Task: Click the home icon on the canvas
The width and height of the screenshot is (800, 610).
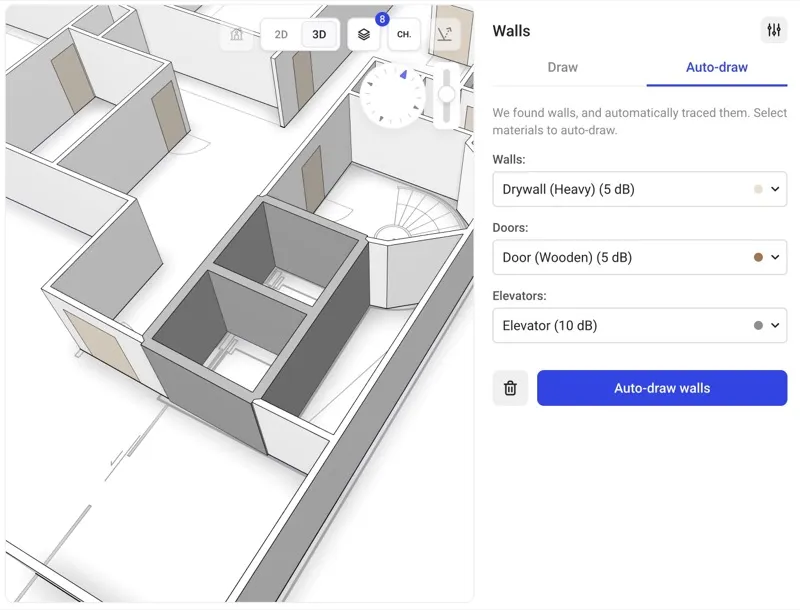Action: (236, 33)
